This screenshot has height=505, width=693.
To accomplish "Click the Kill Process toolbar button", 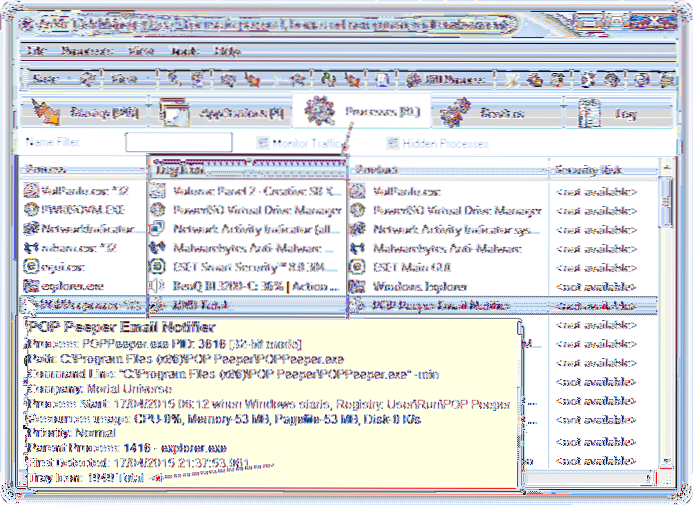I will pos(447,80).
